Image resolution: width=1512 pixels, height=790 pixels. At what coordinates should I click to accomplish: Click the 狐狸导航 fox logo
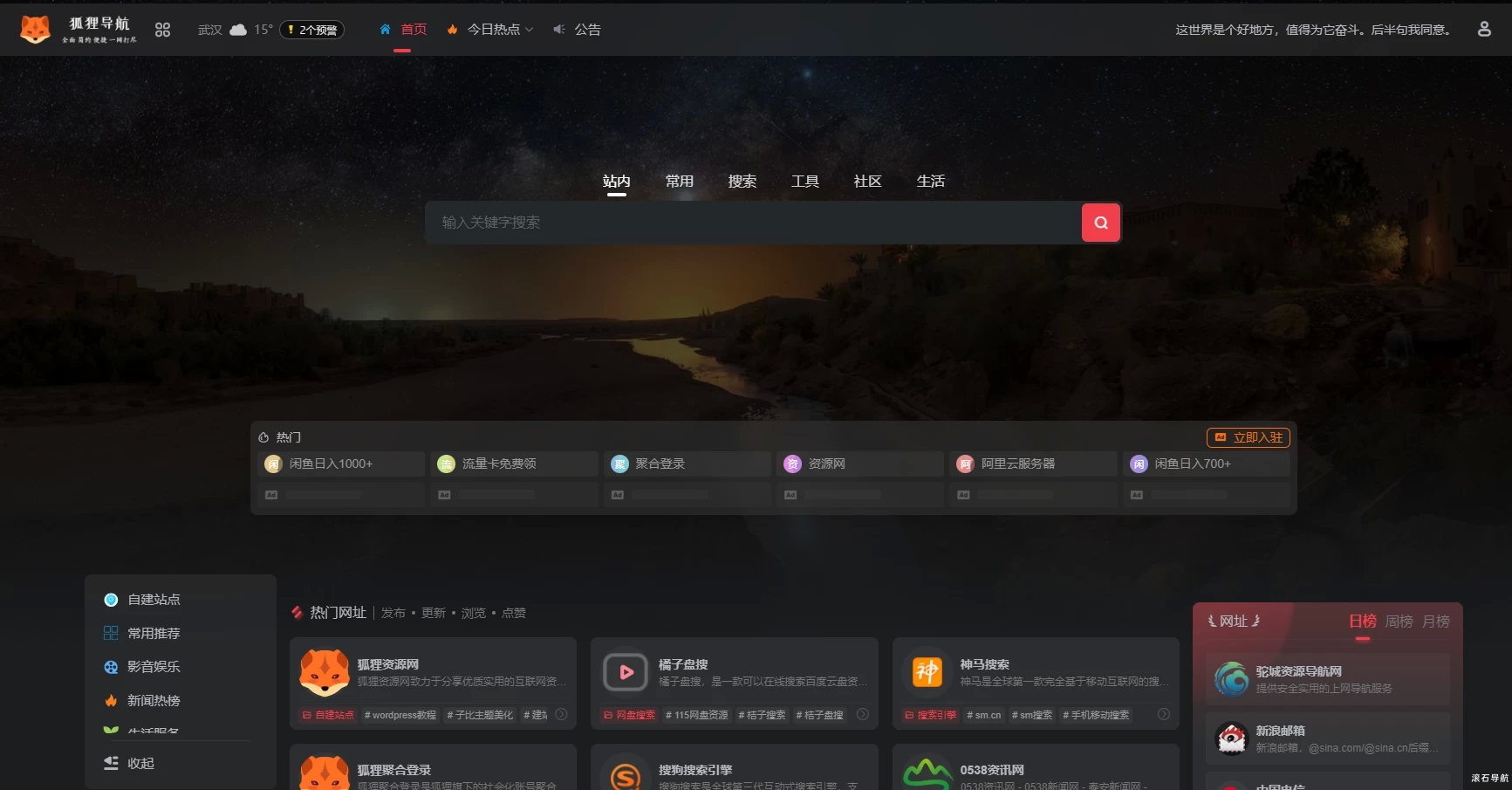pos(36,28)
